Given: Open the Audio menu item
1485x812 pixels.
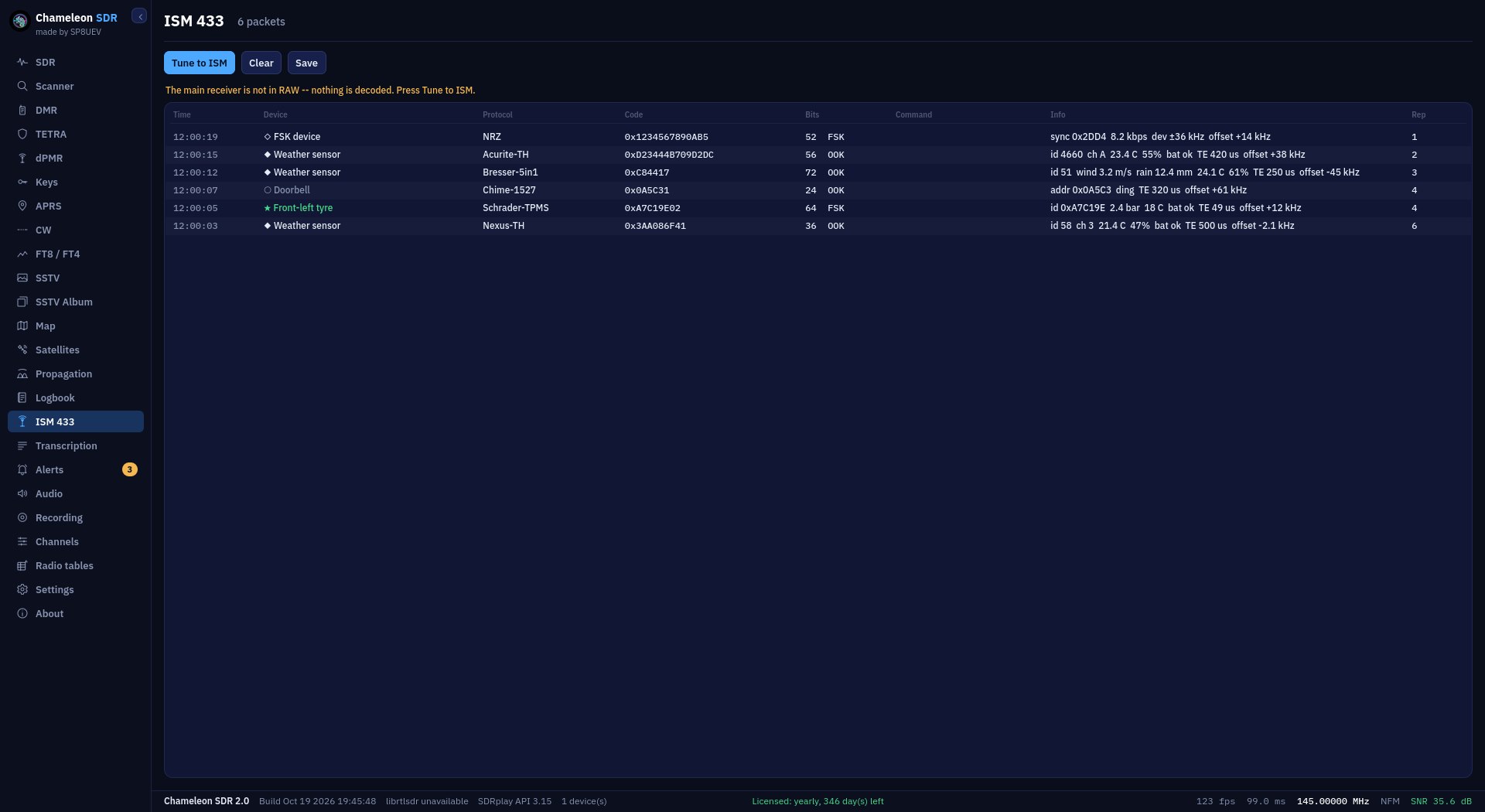Looking at the screenshot, I should point(76,493).
